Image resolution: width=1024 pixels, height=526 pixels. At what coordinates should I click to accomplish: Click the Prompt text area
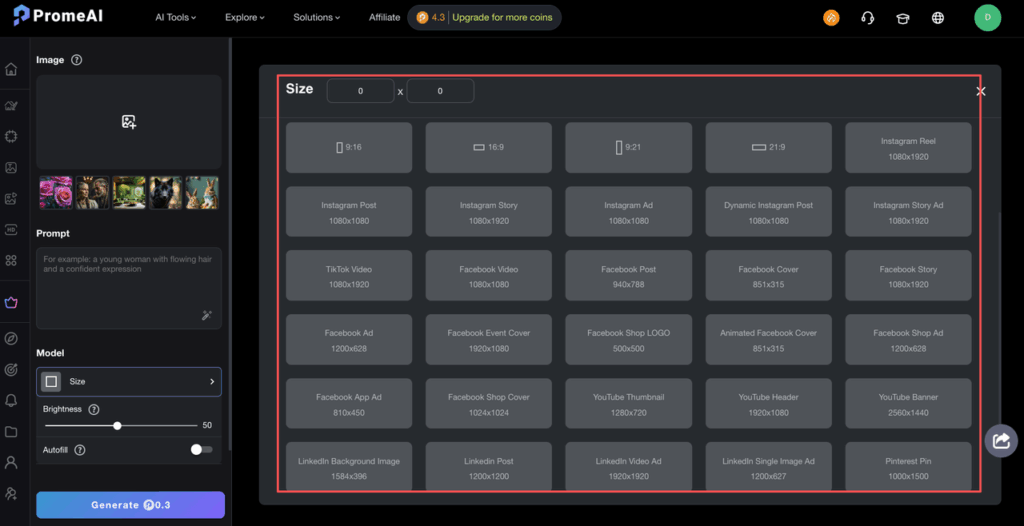(129, 288)
